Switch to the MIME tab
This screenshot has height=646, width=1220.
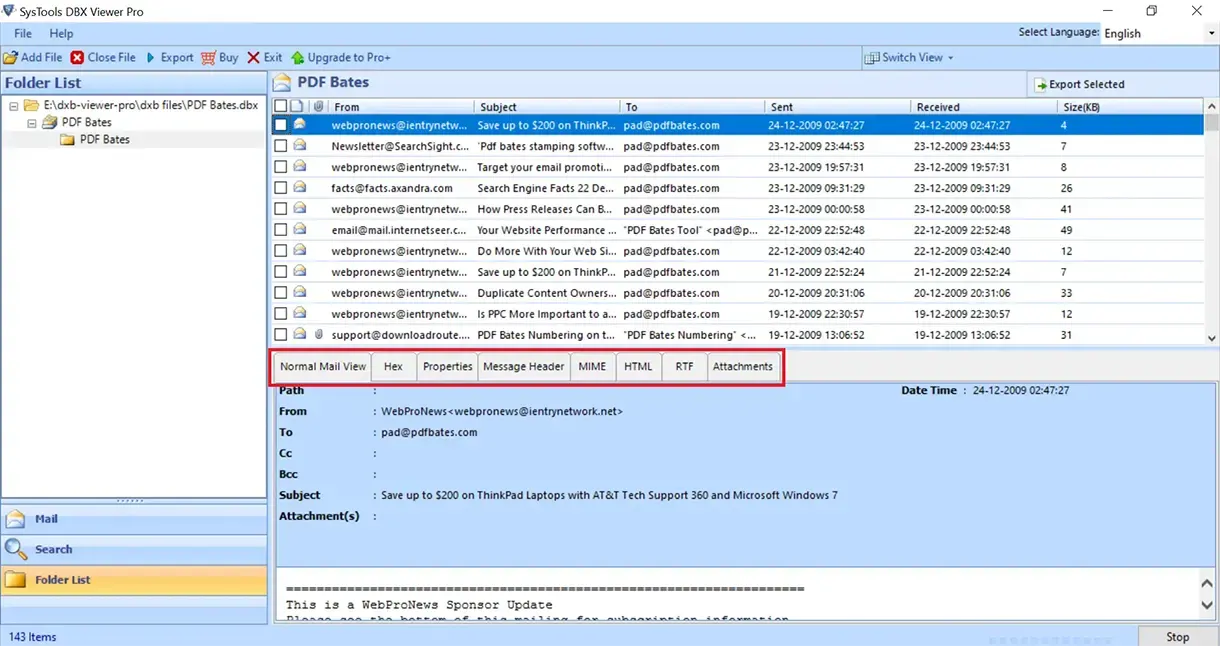click(592, 366)
